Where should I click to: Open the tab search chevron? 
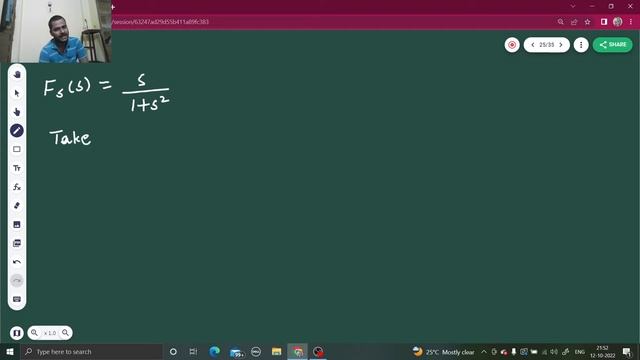[573, 6]
